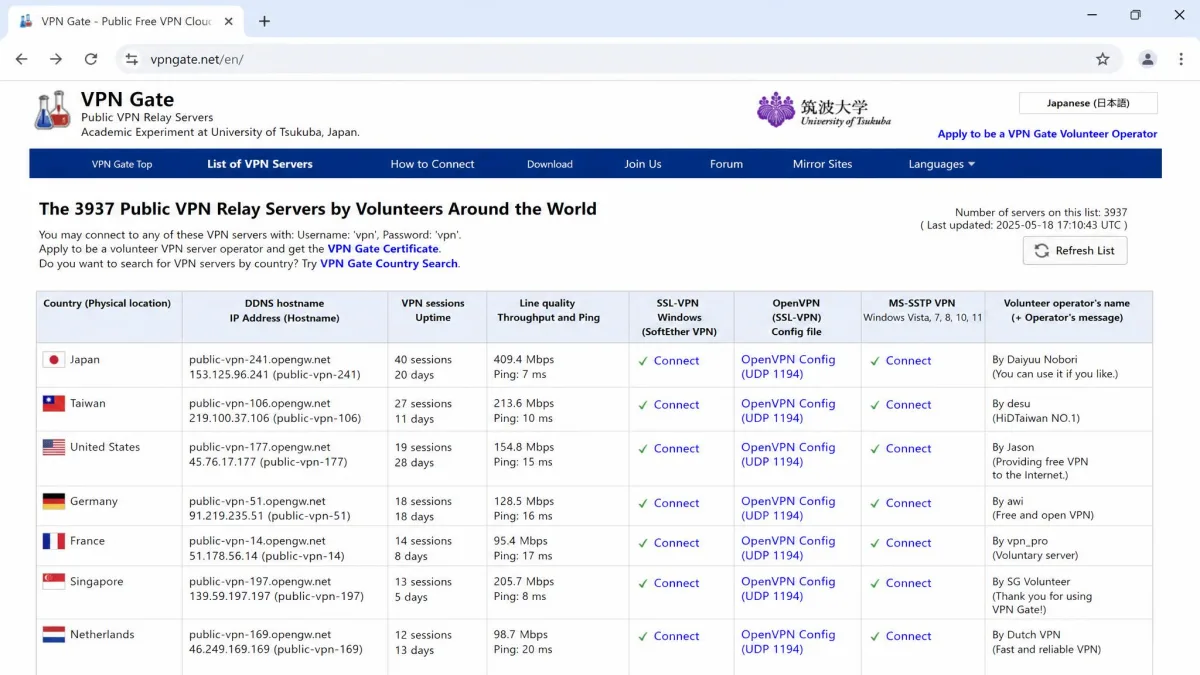Open Apply to be a VPN Gate Volunteer Operator link
Screen dimensions: 1200x675
1047,134
